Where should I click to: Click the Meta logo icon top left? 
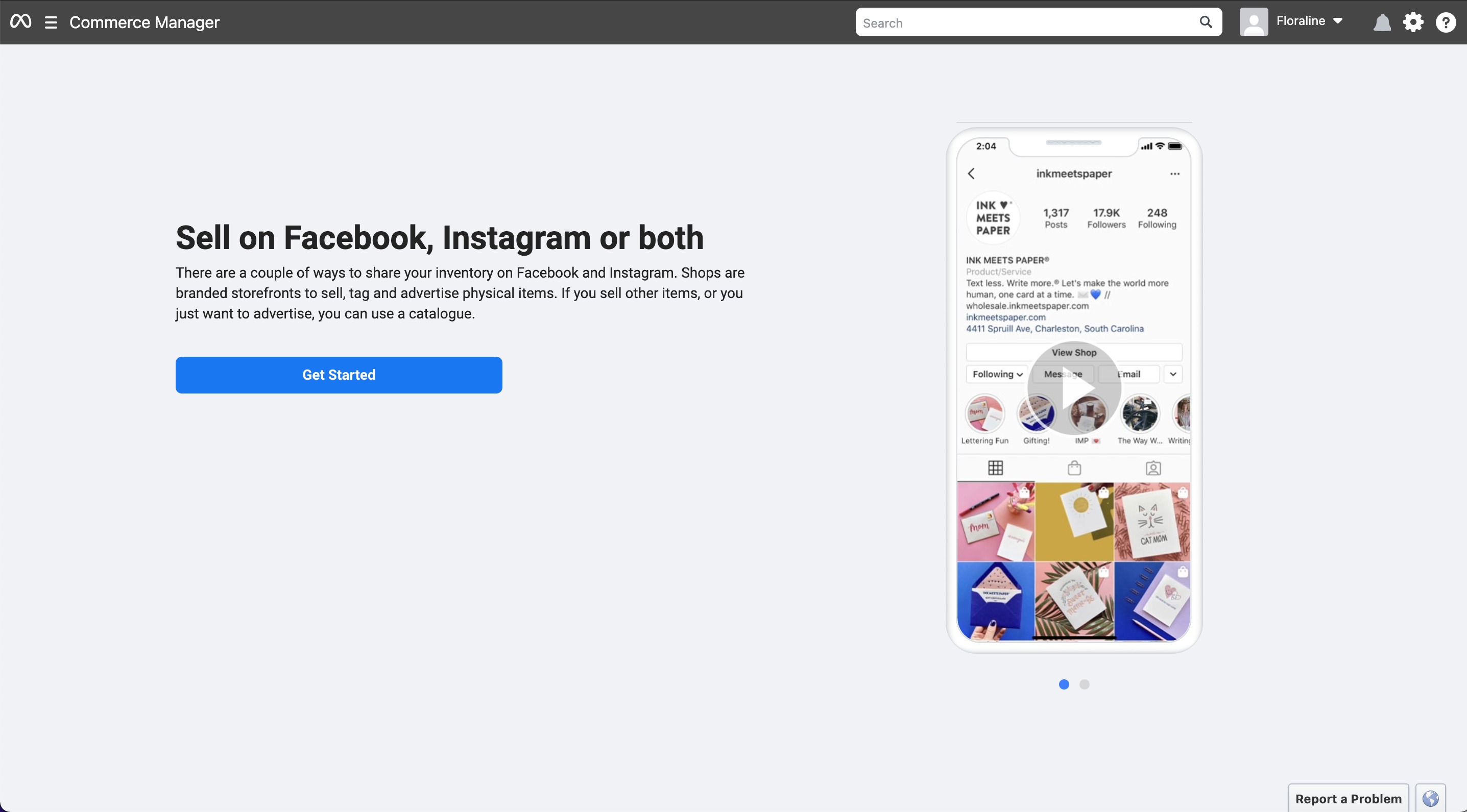click(20, 21)
